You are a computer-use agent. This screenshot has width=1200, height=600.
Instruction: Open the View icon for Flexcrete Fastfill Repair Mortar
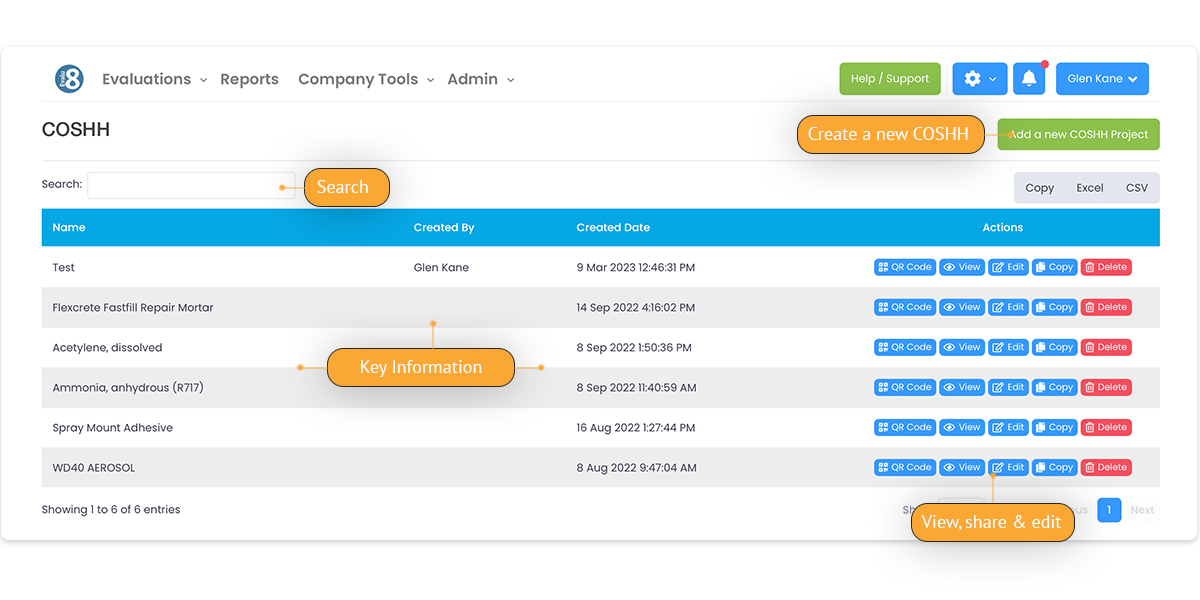pos(961,307)
